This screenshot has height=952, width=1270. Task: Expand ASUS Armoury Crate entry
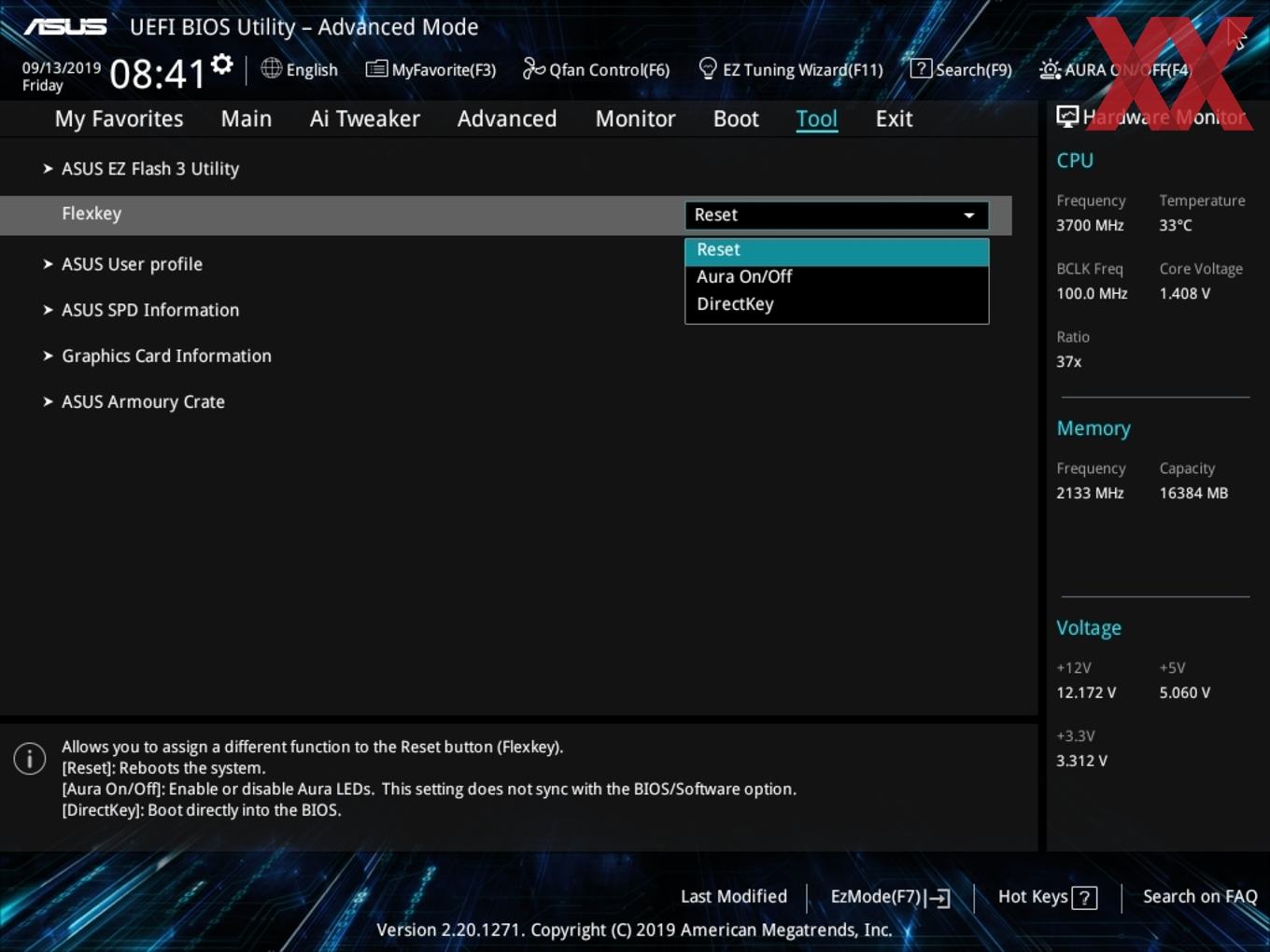click(143, 401)
